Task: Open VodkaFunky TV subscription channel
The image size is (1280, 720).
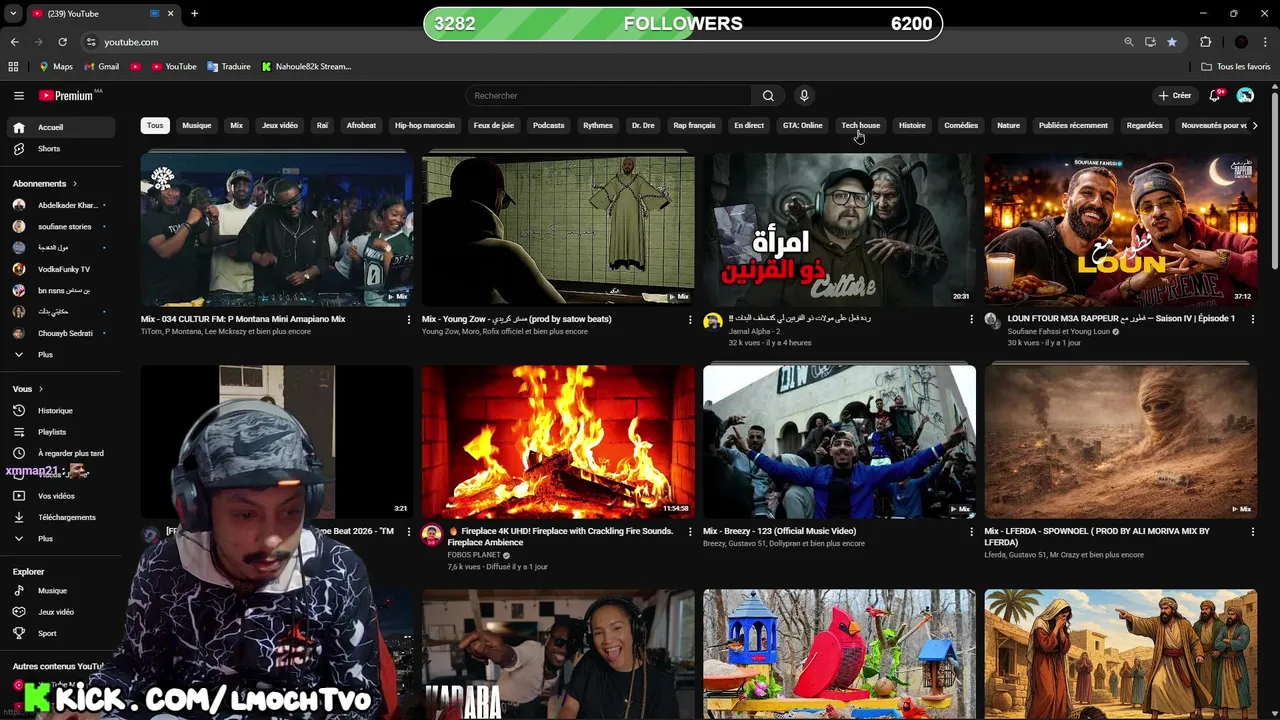Action: click(x=62, y=270)
